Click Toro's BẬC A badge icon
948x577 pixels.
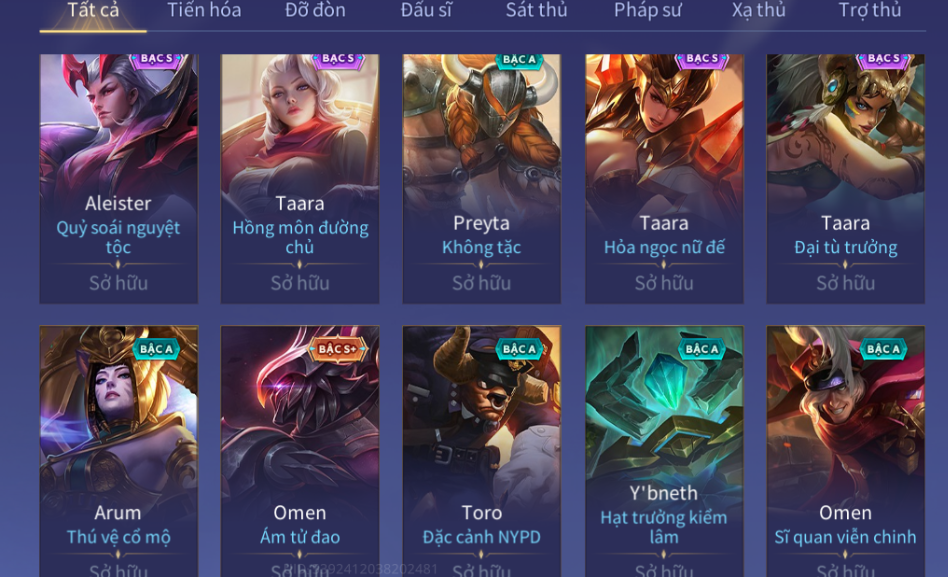click(x=519, y=349)
